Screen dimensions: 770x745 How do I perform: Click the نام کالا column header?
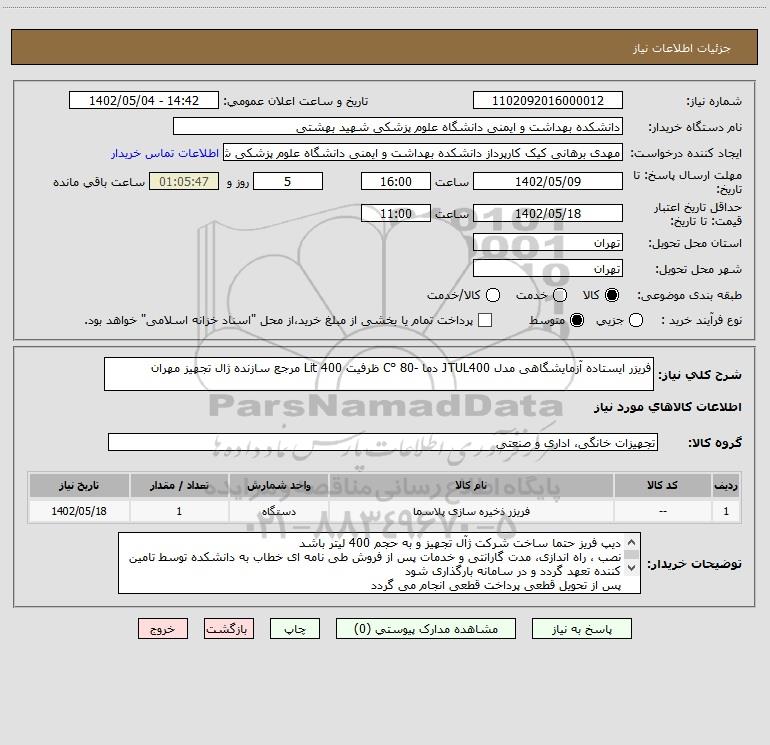click(x=471, y=486)
